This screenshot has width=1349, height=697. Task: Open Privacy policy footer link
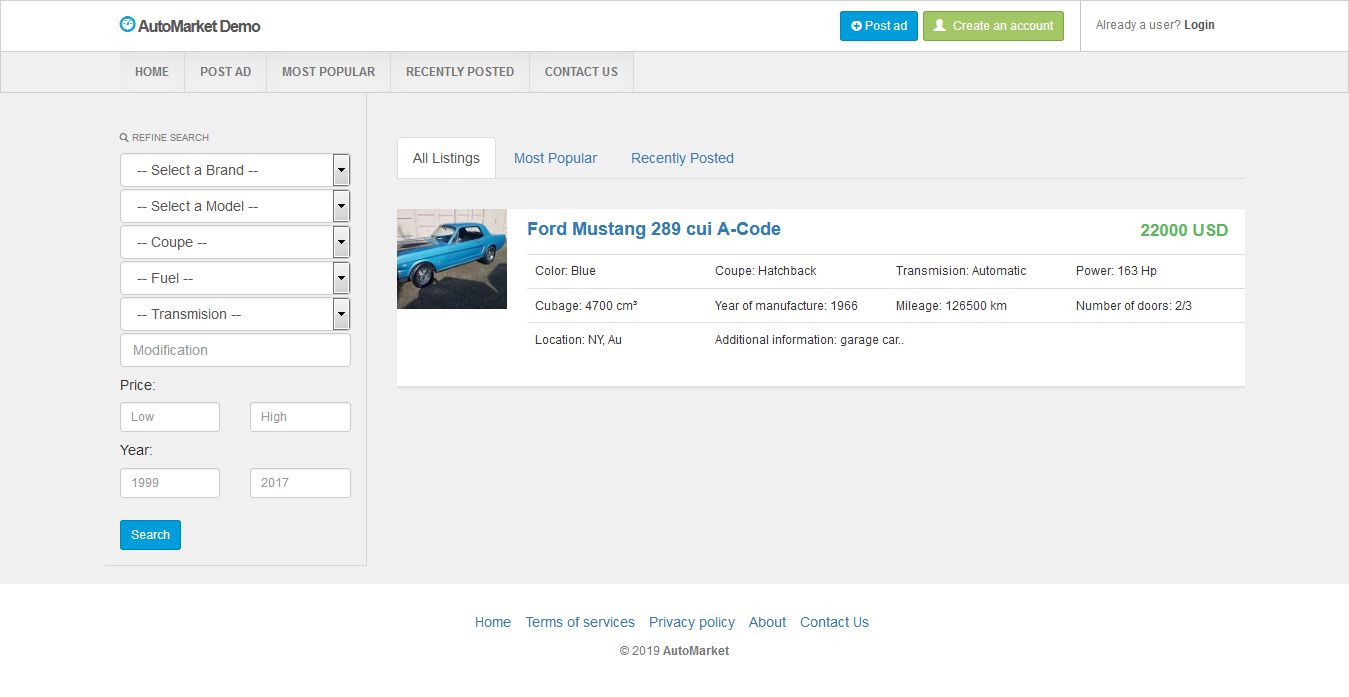click(x=691, y=622)
